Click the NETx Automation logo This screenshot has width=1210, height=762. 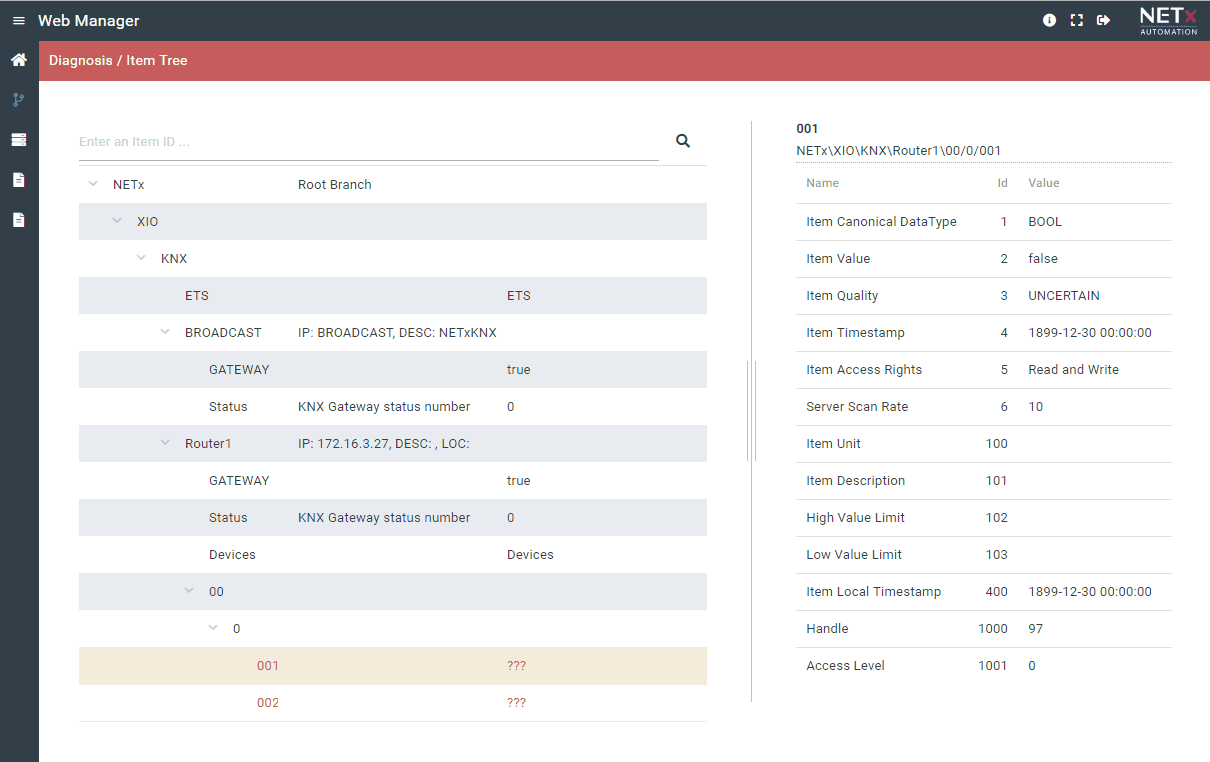(x=1168, y=20)
